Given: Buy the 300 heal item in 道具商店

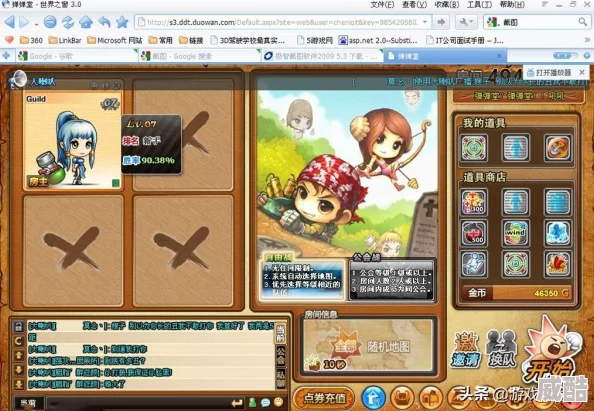Looking at the screenshot, I should coord(474,202).
